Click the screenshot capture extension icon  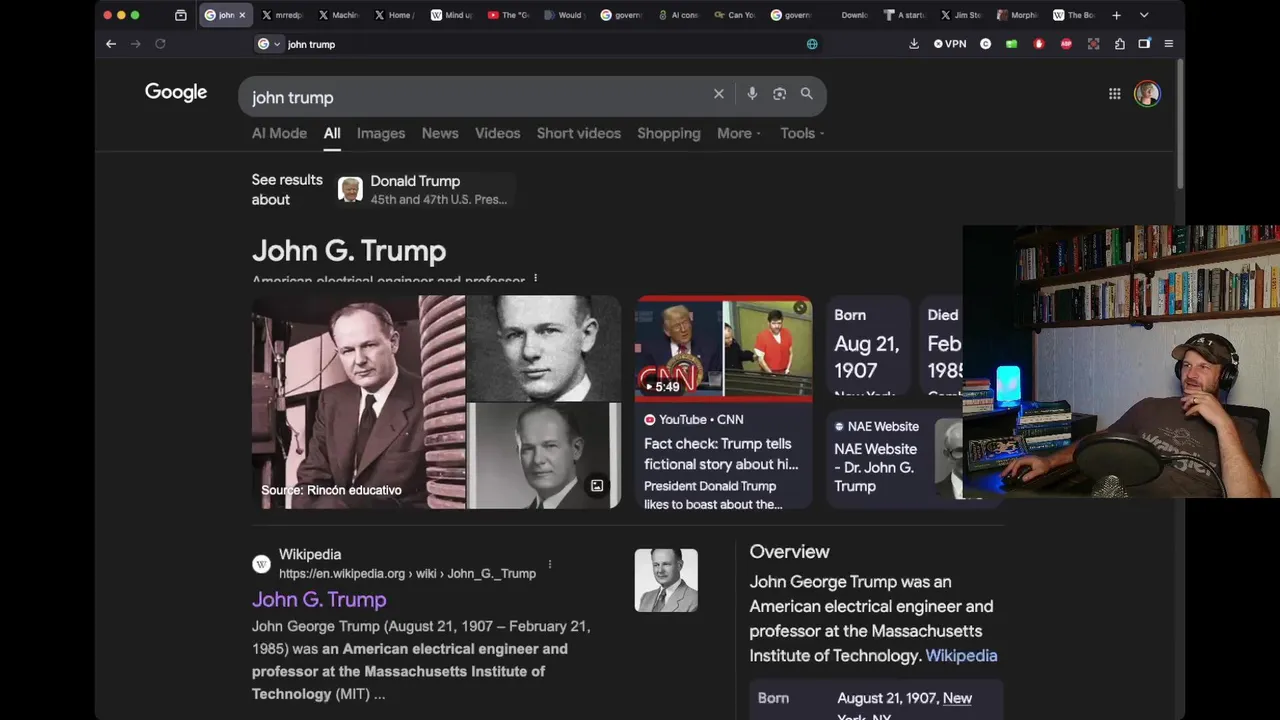coord(1093,44)
